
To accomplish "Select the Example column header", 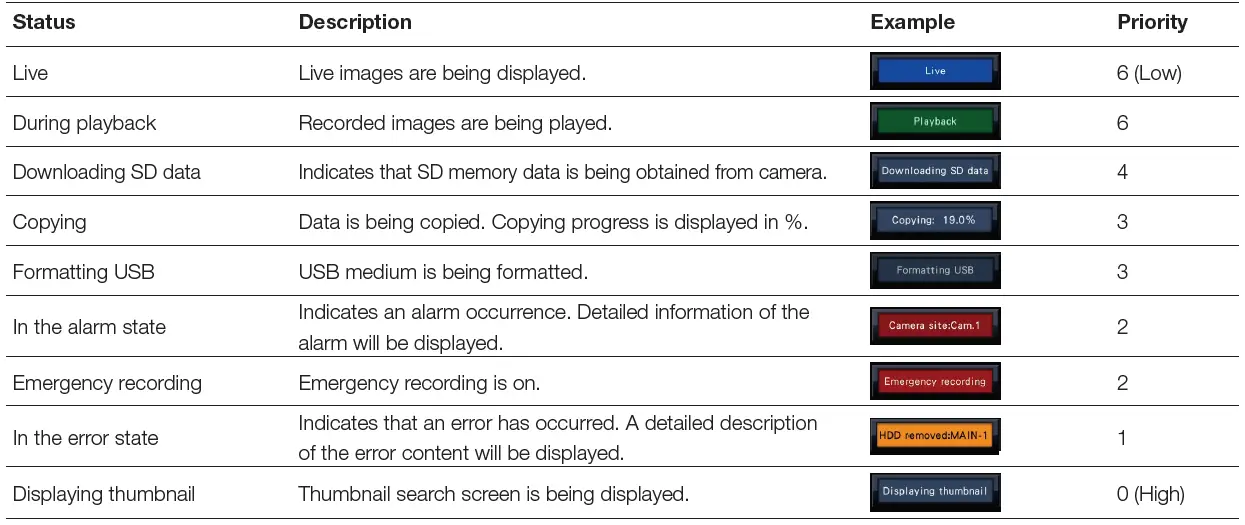I will [x=912, y=22].
